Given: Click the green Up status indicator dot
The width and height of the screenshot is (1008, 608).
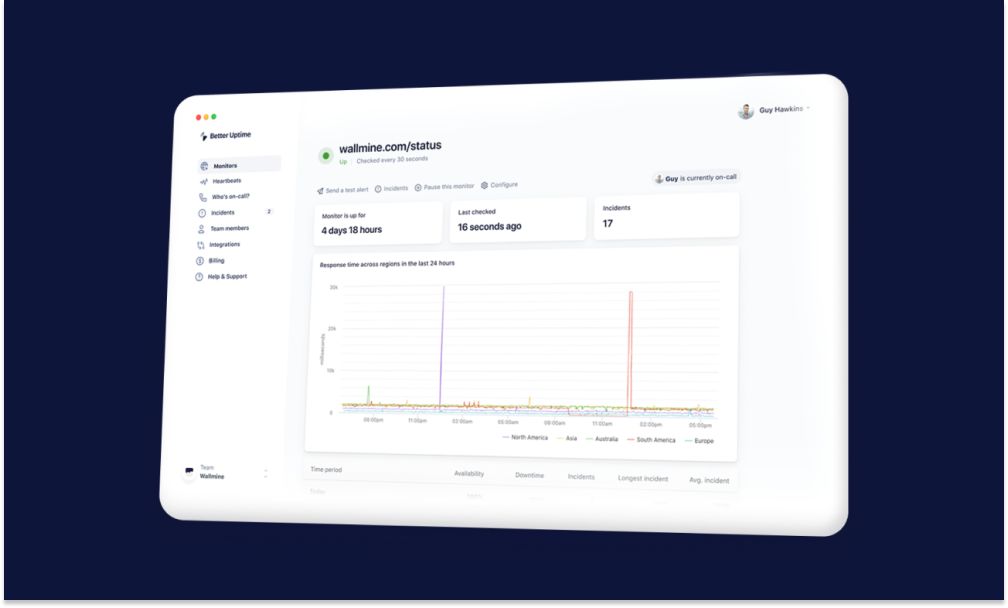Looking at the screenshot, I should pos(326,156).
